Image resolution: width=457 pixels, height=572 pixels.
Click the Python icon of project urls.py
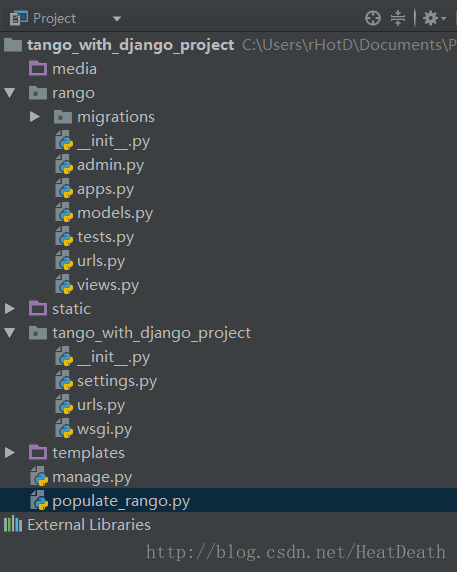coord(64,405)
